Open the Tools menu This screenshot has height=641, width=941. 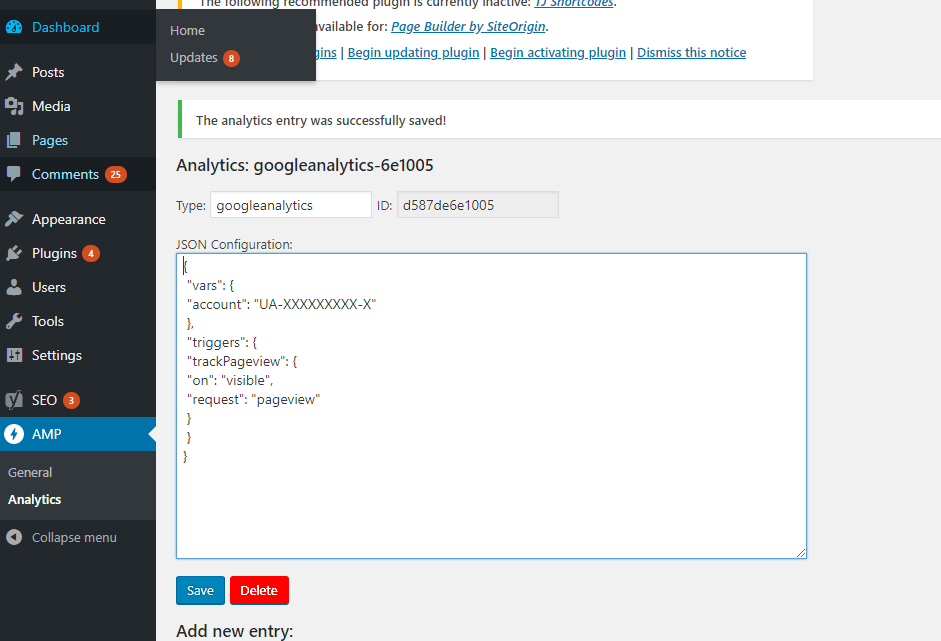(x=78, y=321)
